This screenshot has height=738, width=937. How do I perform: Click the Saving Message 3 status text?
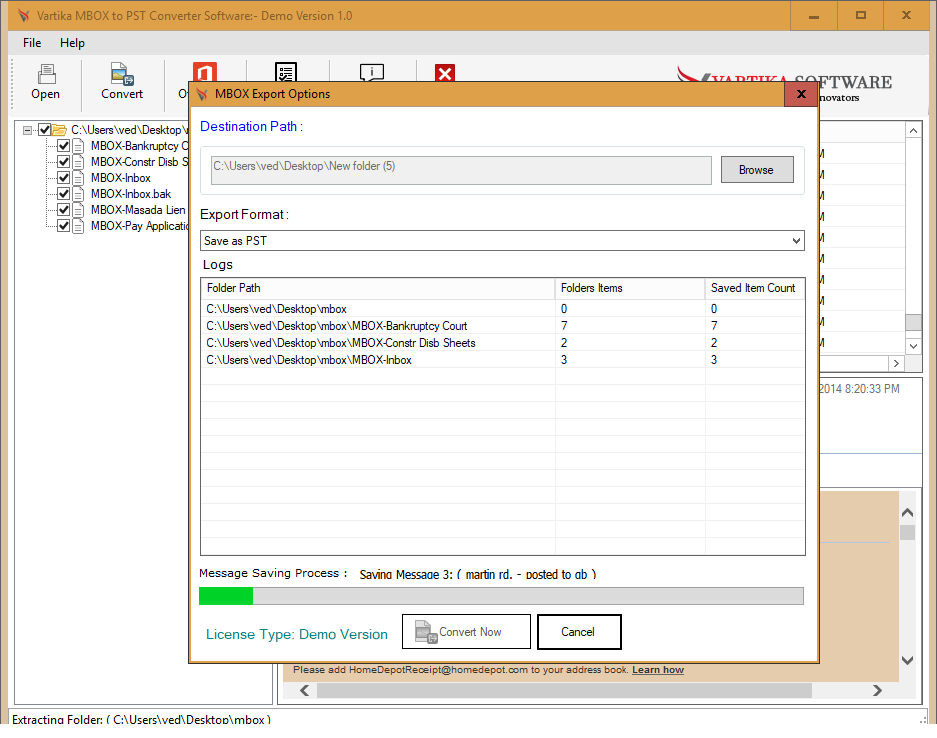(478, 574)
